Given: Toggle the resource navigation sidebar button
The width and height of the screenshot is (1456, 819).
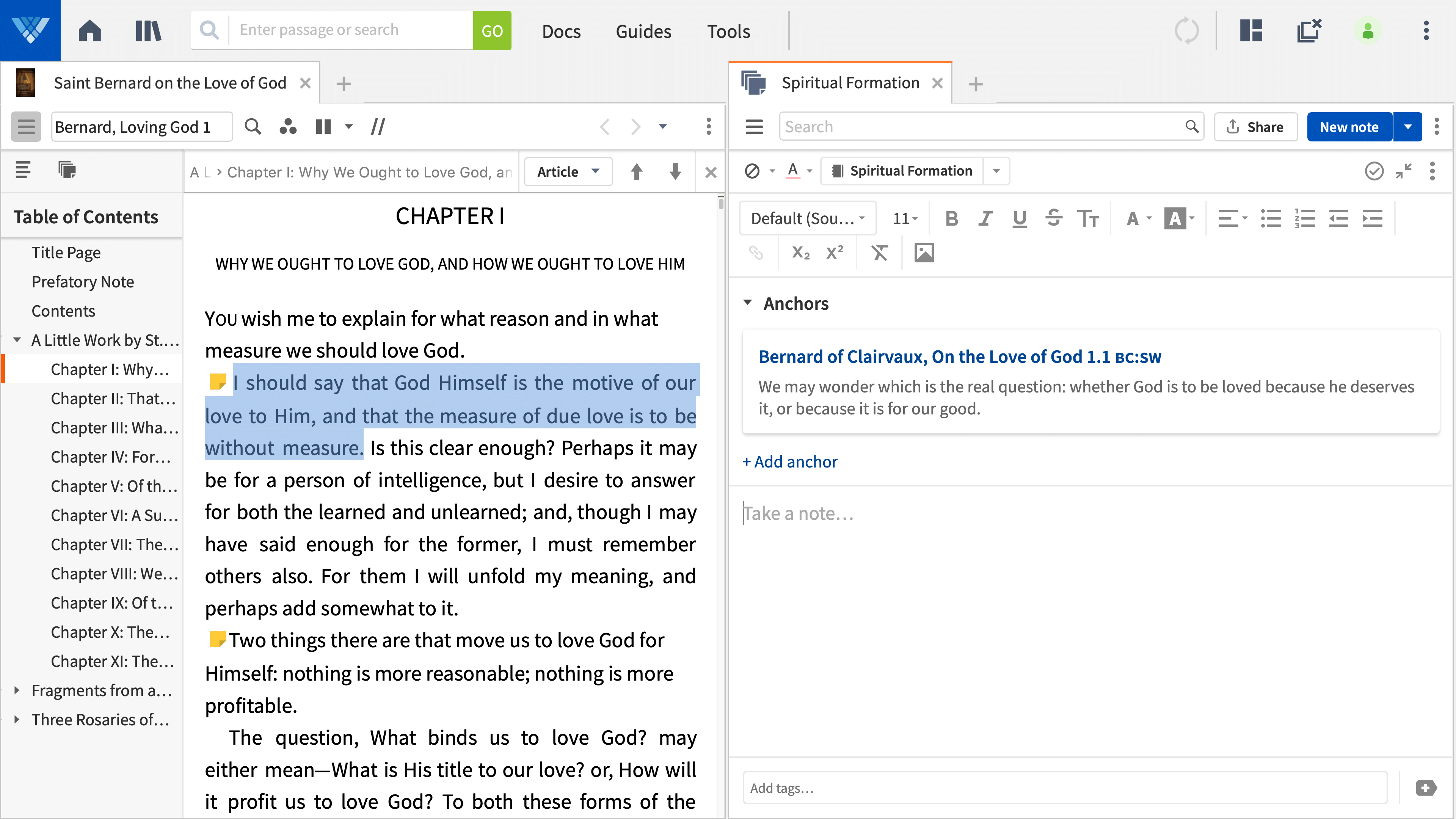Looking at the screenshot, I should coord(26,127).
